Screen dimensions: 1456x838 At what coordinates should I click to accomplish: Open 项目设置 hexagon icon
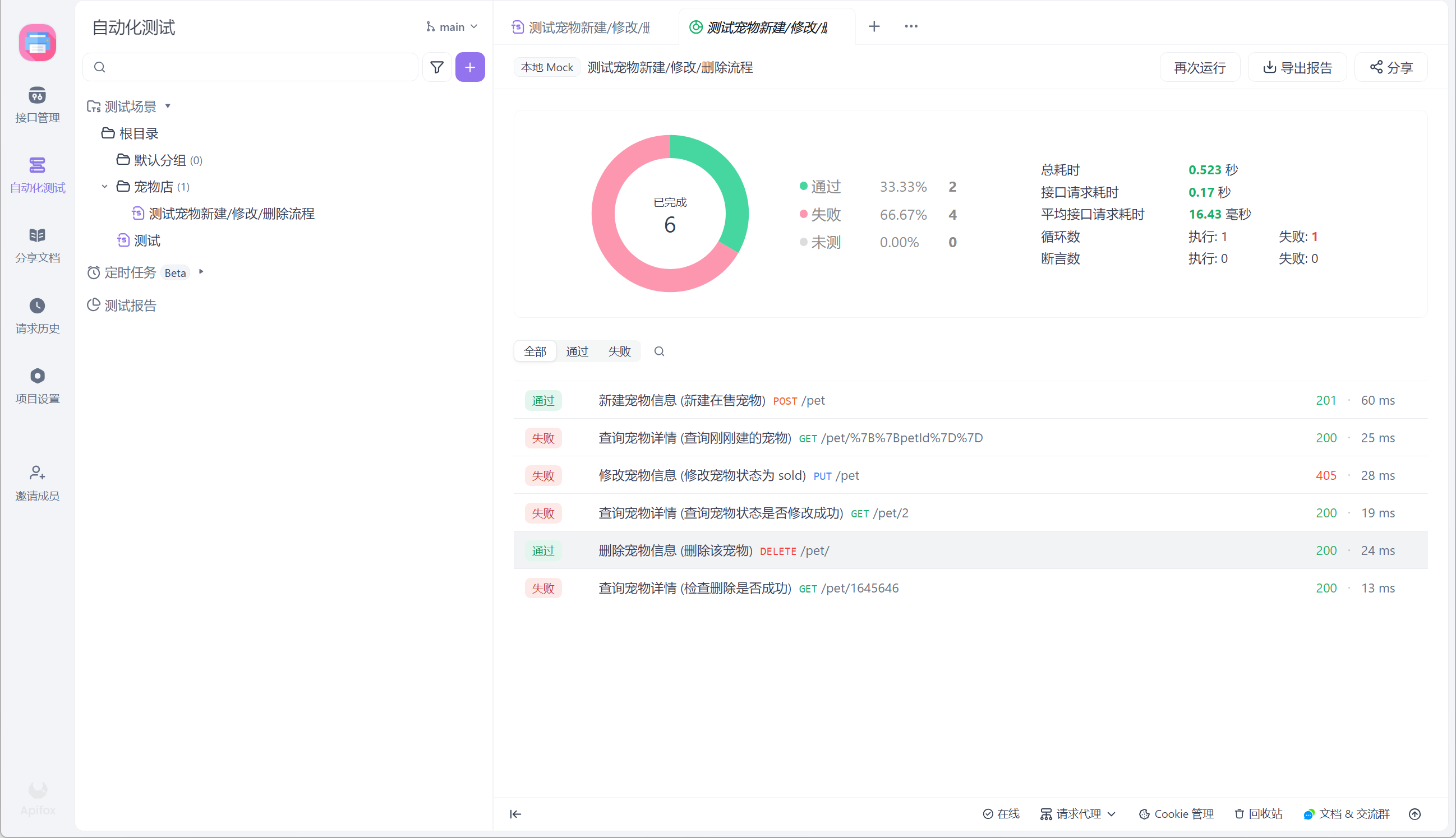pos(38,376)
